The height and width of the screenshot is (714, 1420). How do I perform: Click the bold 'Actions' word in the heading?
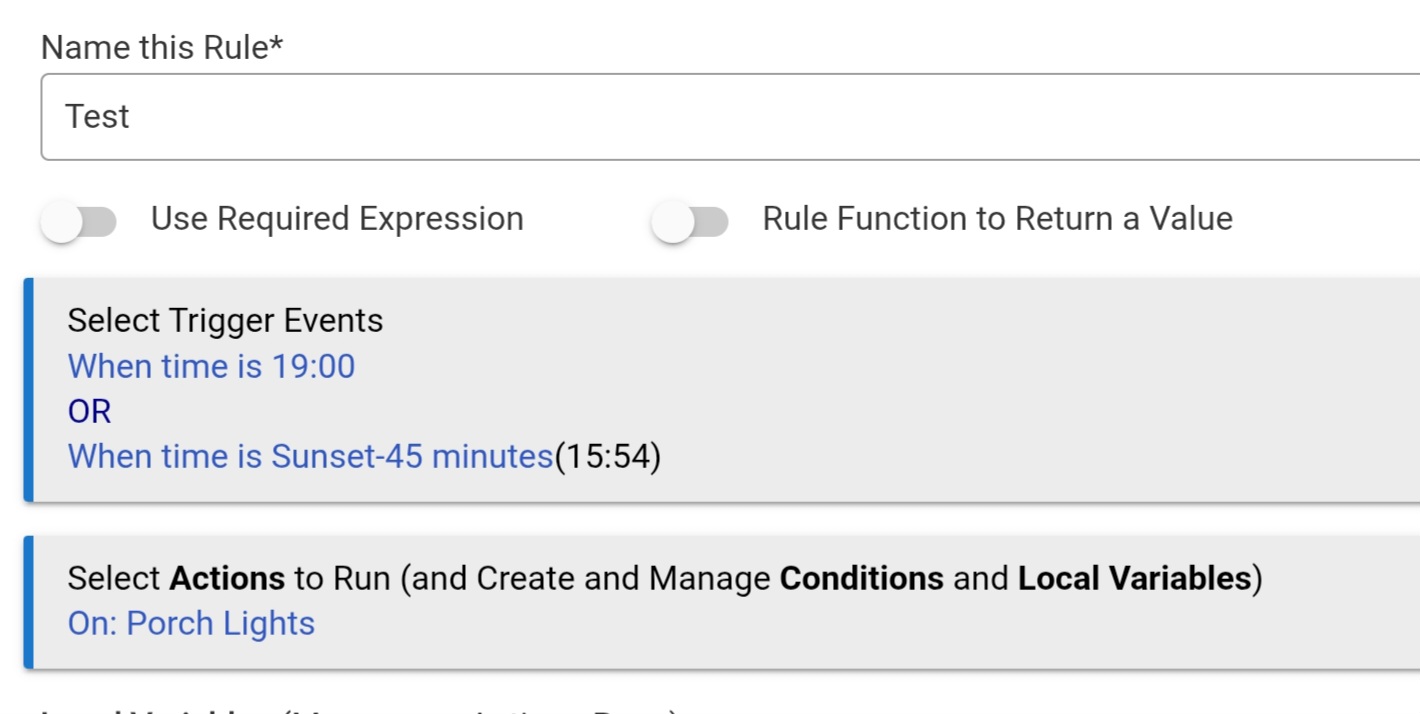tap(227, 579)
